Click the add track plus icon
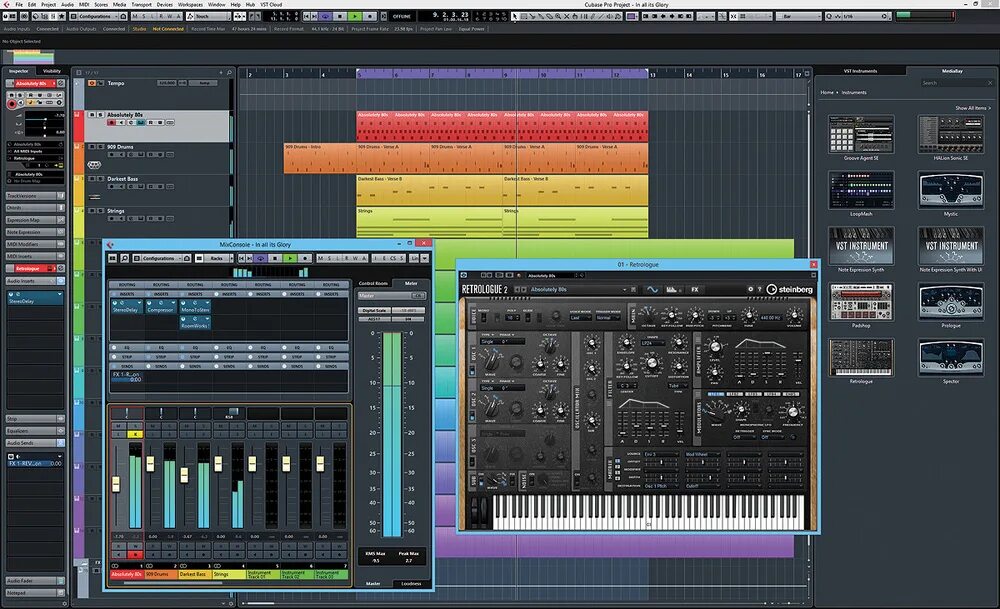 (x=221, y=73)
